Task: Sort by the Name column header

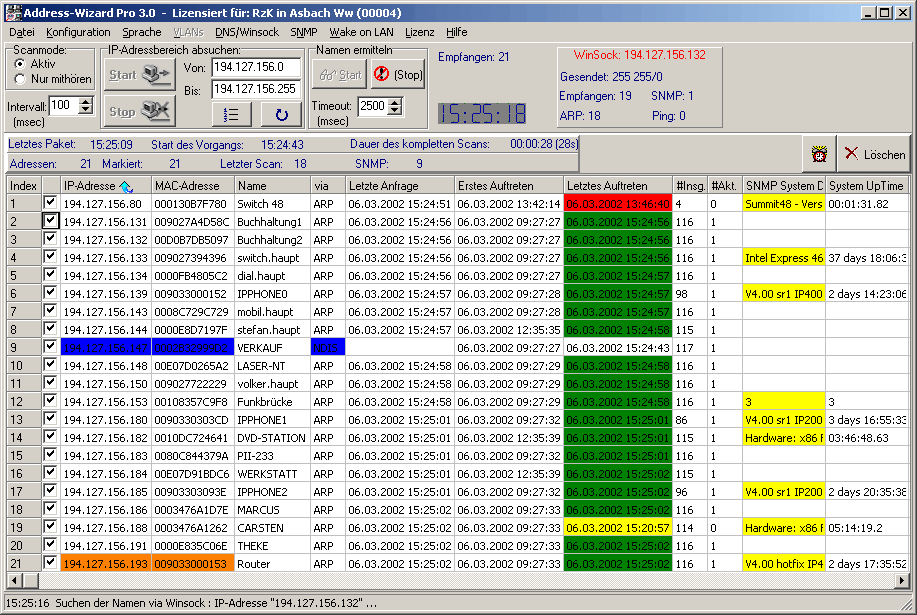Action: [272, 186]
